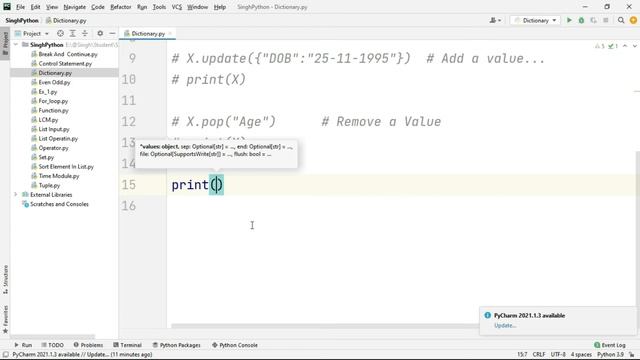
Task: Click the 15:7 line position indicator
Action: pos(522,355)
